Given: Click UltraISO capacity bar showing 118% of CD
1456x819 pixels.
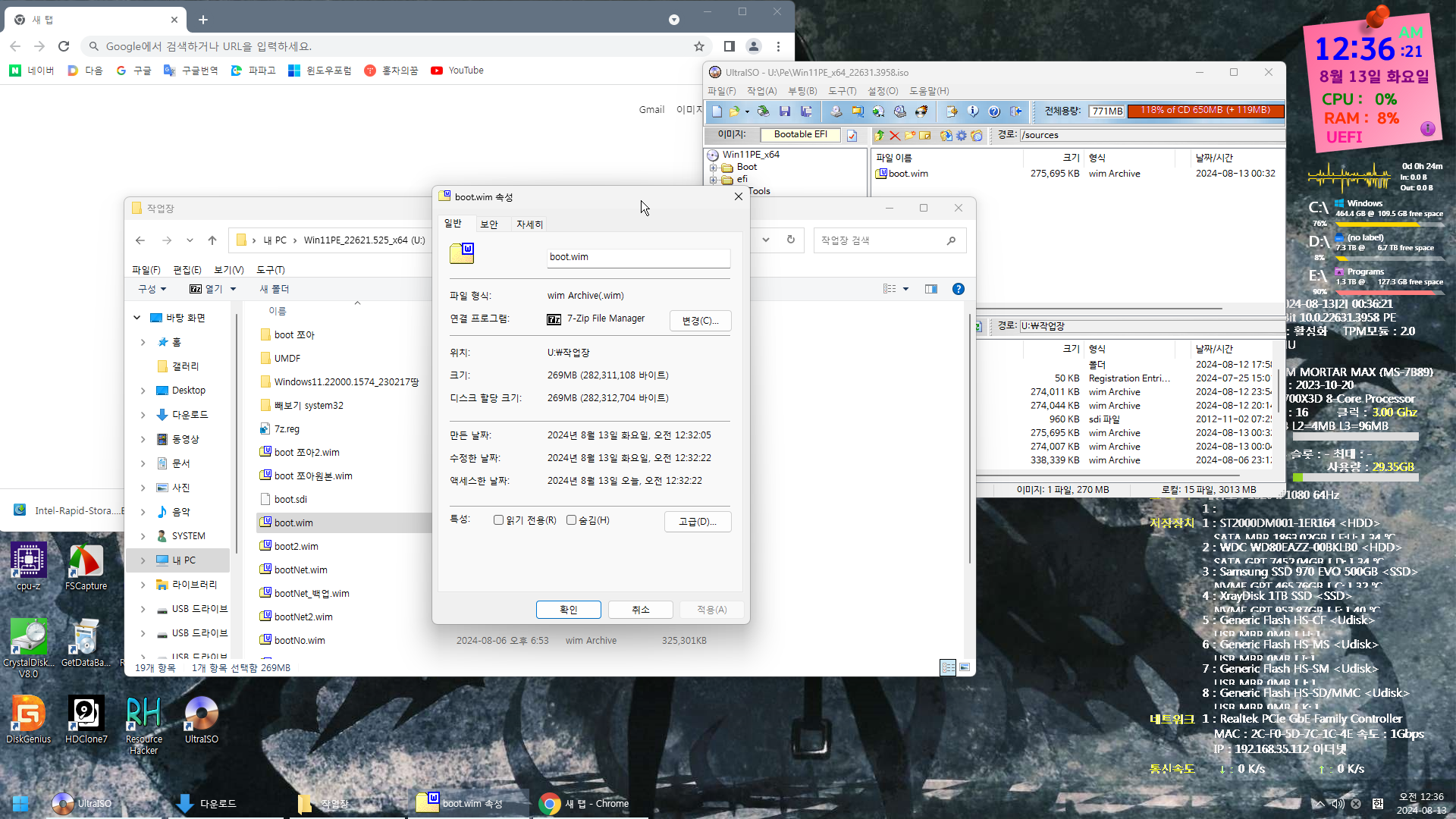Looking at the screenshot, I should pos(1205,111).
